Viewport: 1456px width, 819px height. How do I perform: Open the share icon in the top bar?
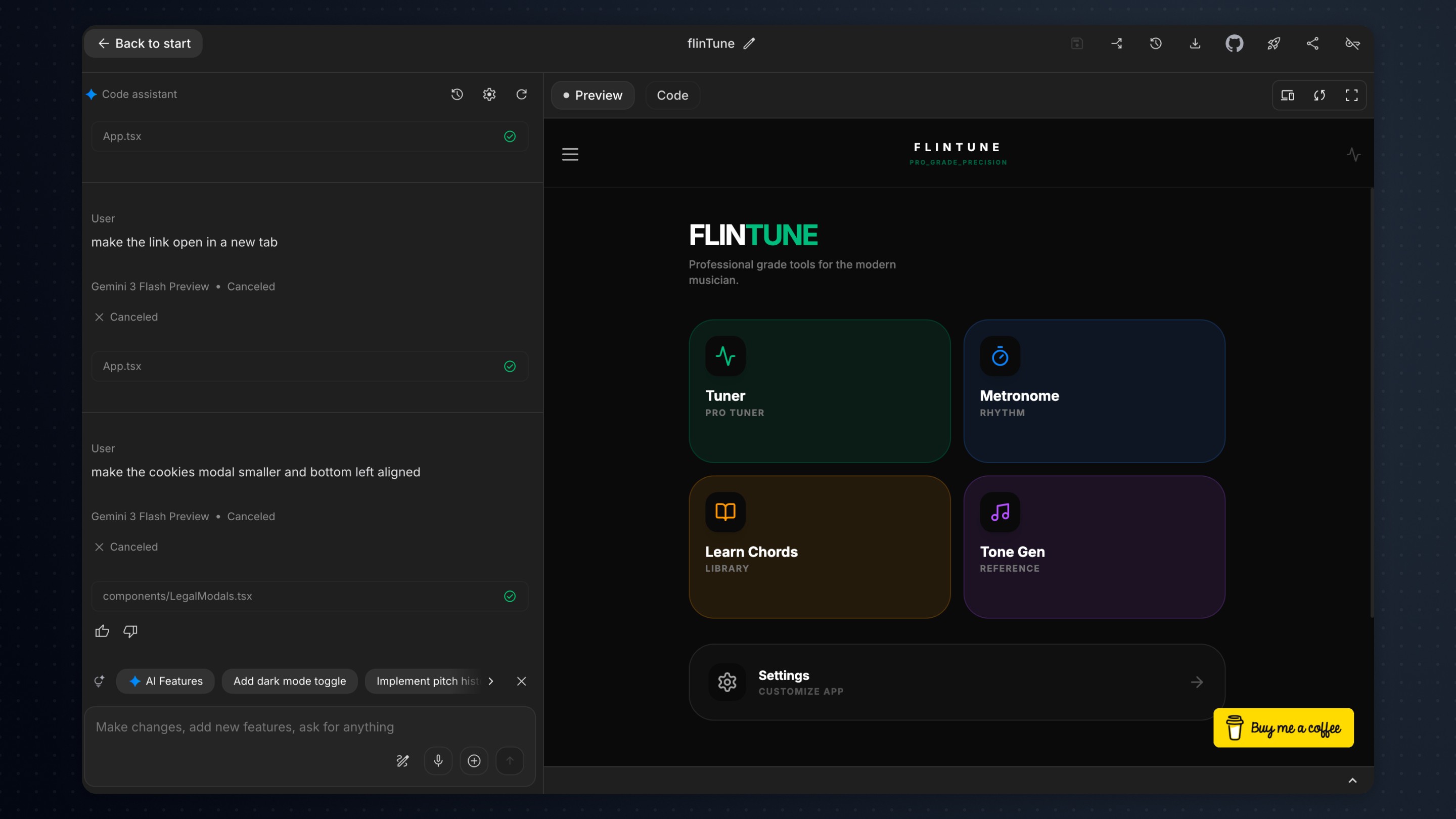[x=1312, y=43]
